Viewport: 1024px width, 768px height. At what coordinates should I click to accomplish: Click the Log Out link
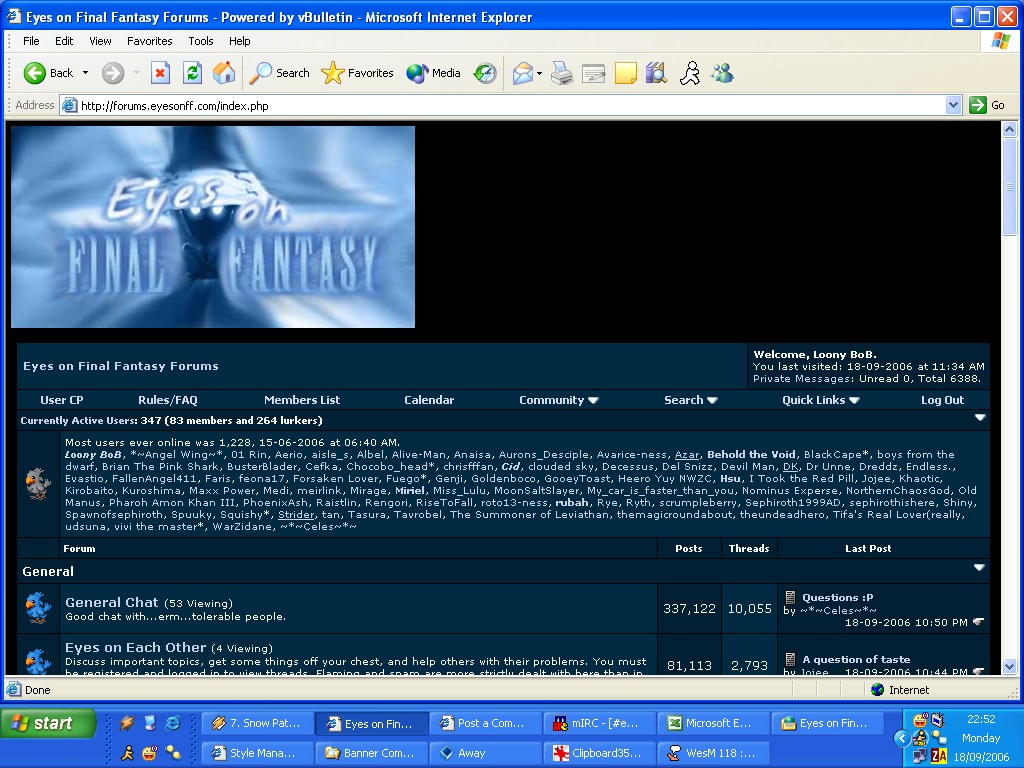[942, 400]
